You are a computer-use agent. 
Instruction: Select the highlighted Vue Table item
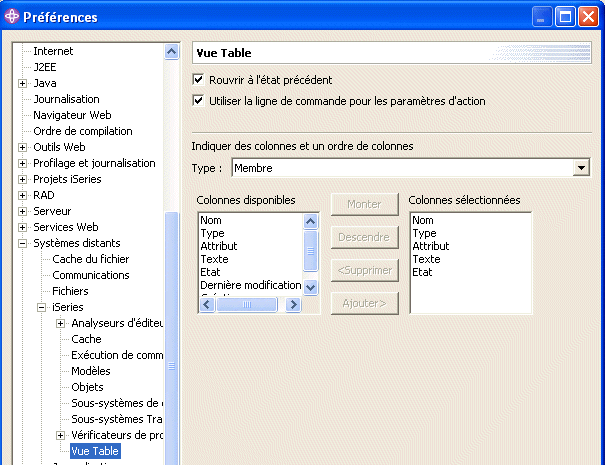tap(95, 451)
